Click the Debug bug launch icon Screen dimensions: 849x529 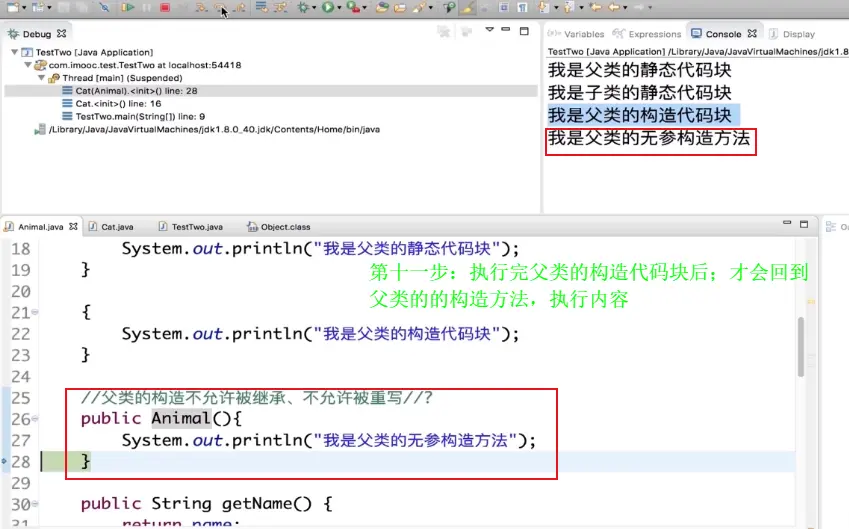(x=304, y=7)
